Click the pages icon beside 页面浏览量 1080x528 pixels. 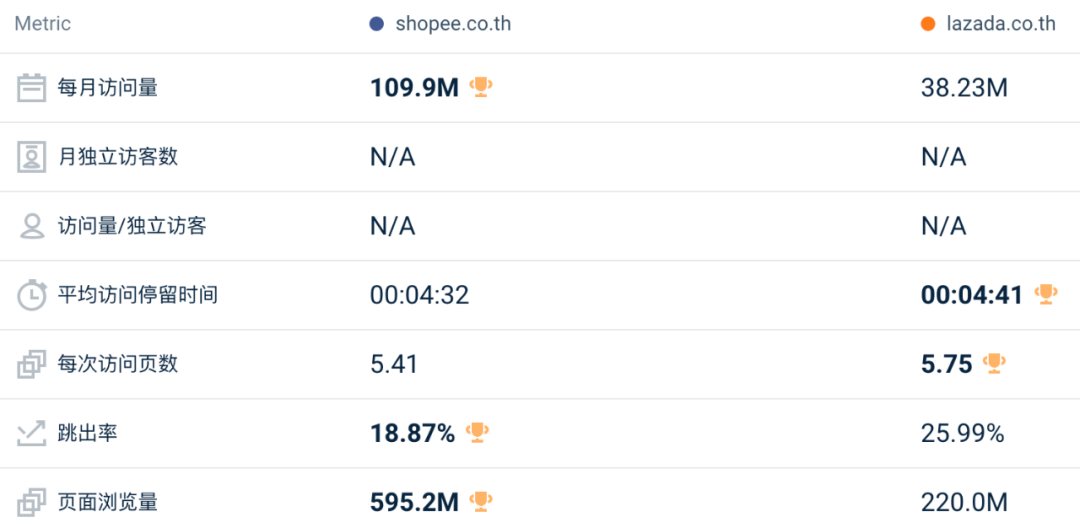click(x=31, y=502)
